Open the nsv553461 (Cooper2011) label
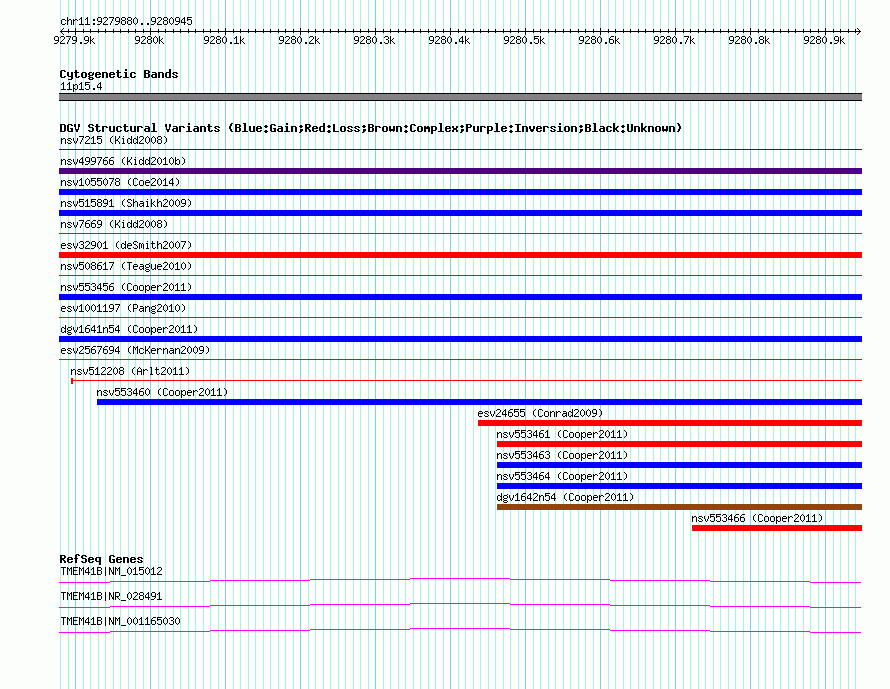Image resolution: width=890 pixels, height=689 pixels. [562, 434]
